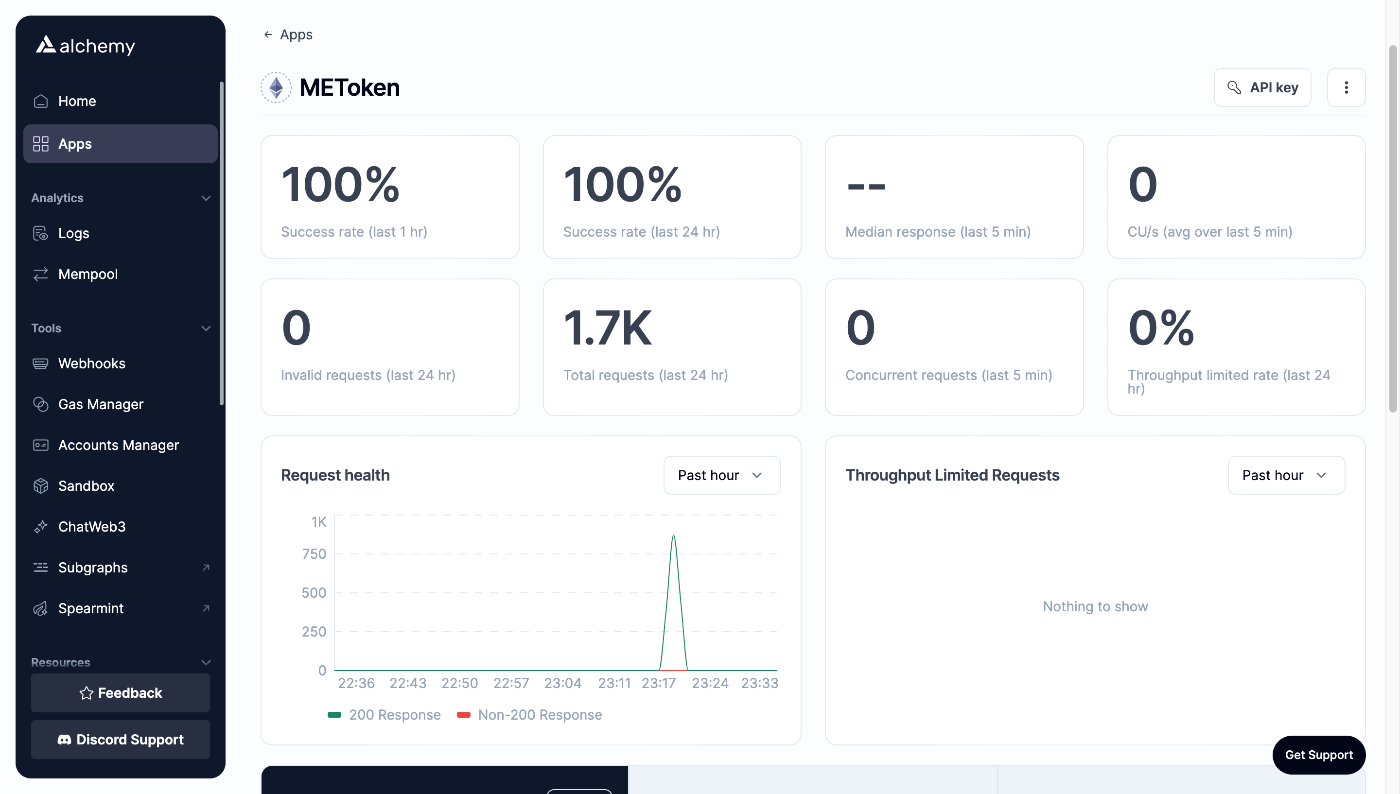This screenshot has height=794, width=1400.
Task: Click the star icon on Feedback
Action: coord(86,693)
